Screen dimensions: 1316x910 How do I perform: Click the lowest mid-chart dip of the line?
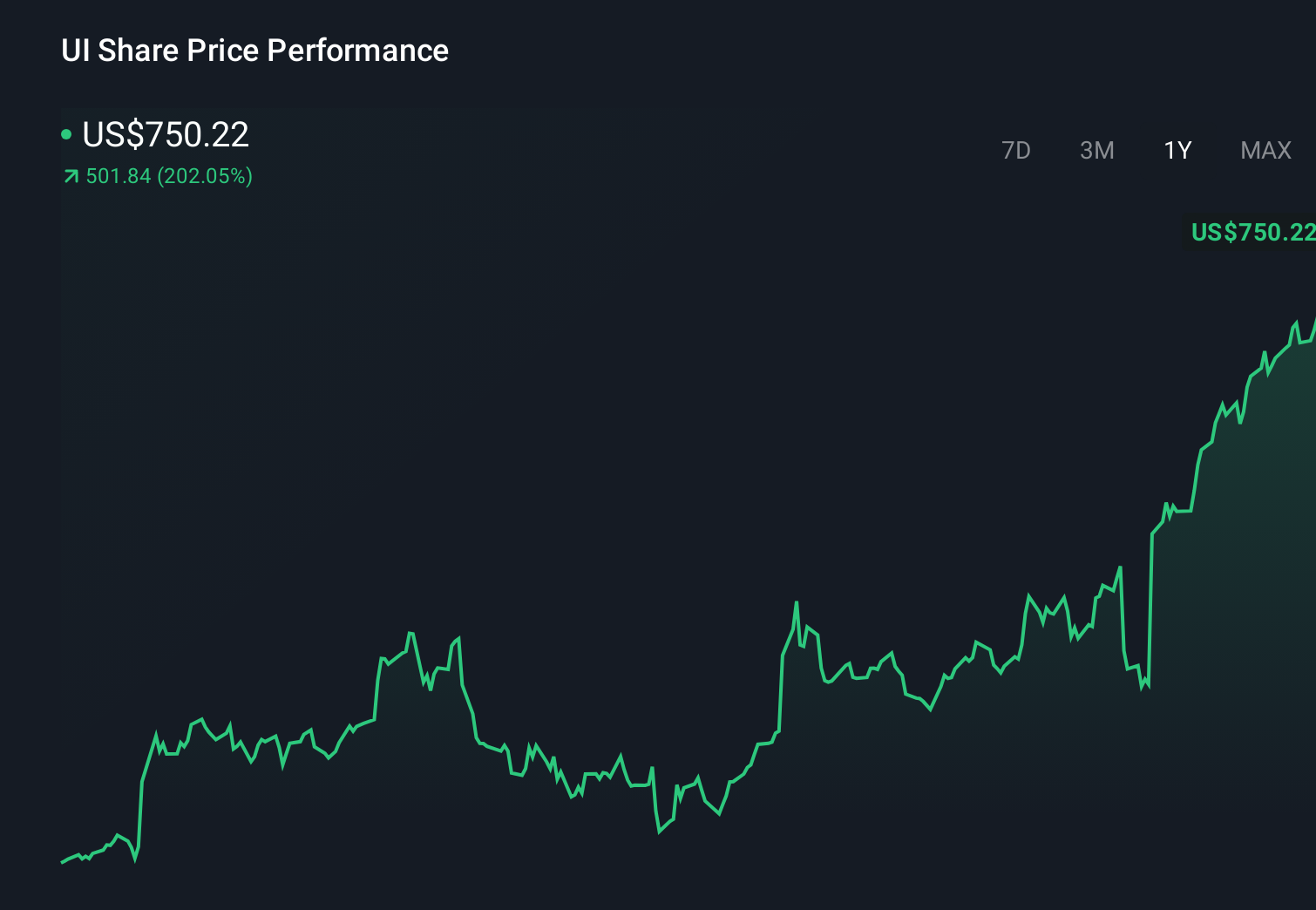(660, 832)
